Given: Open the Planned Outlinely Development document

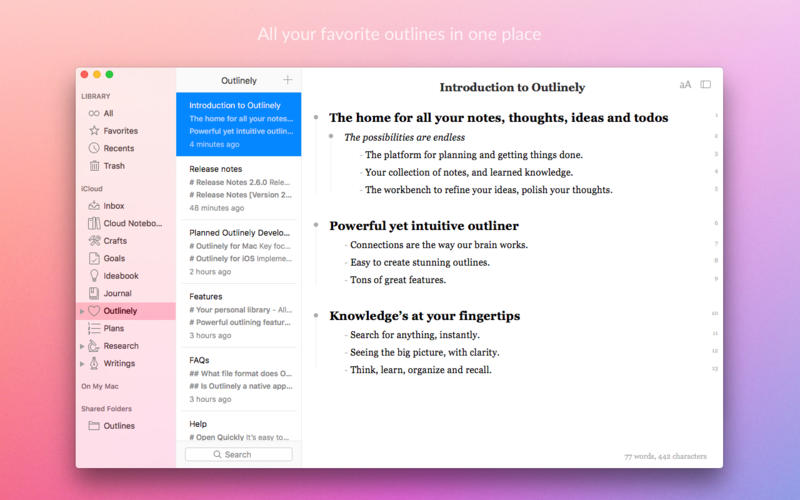Looking at the screenshot, I should (239, 252).
